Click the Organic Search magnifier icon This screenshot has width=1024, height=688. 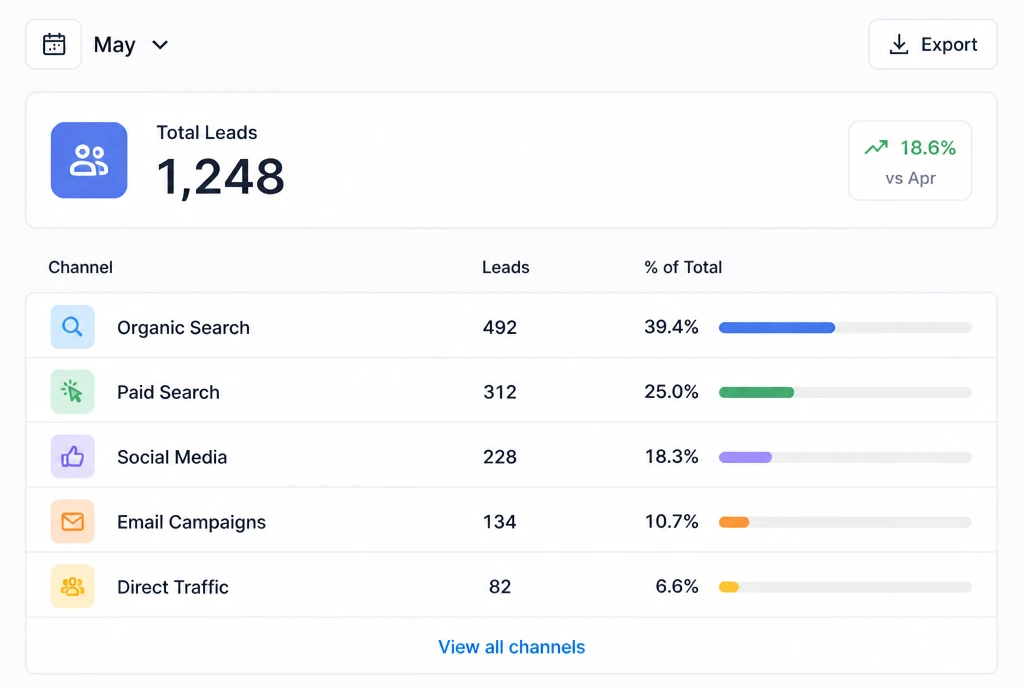pos(72,326)
